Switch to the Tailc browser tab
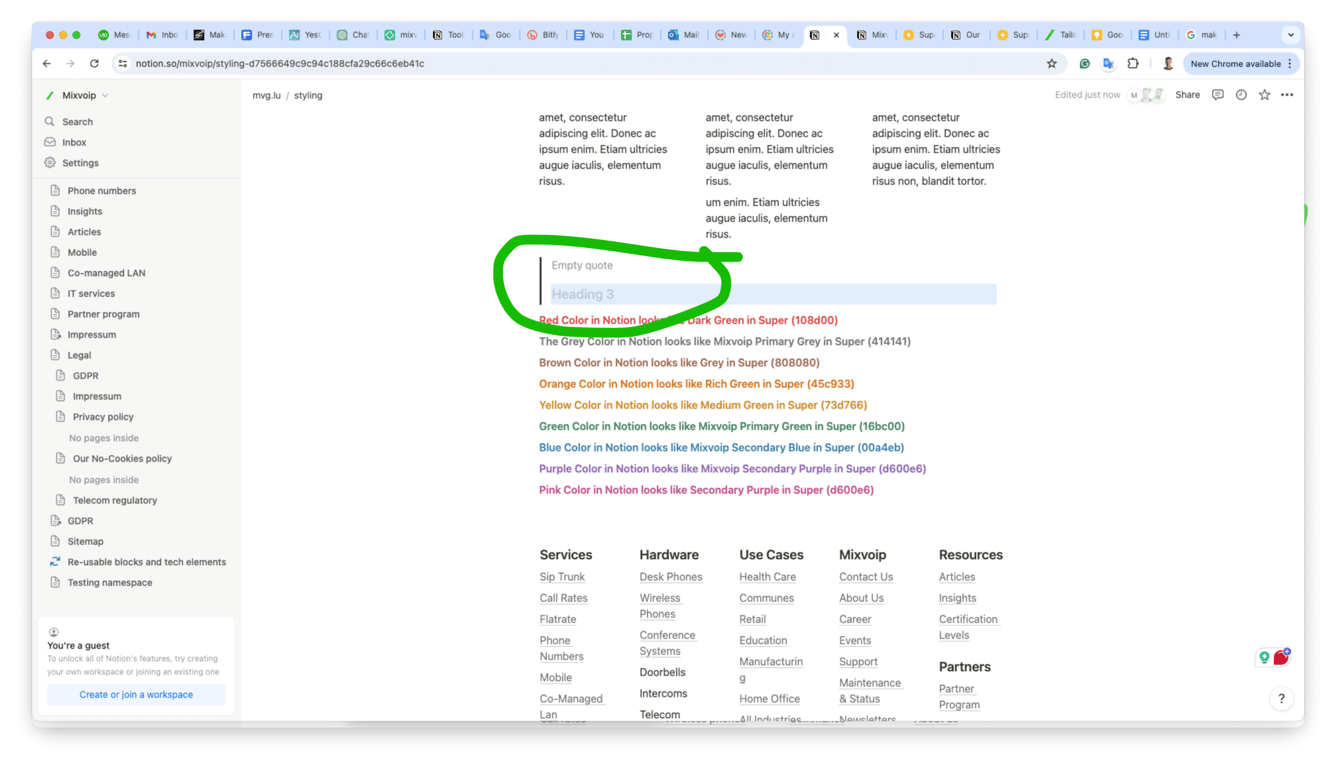 [x=1060, y=35]
